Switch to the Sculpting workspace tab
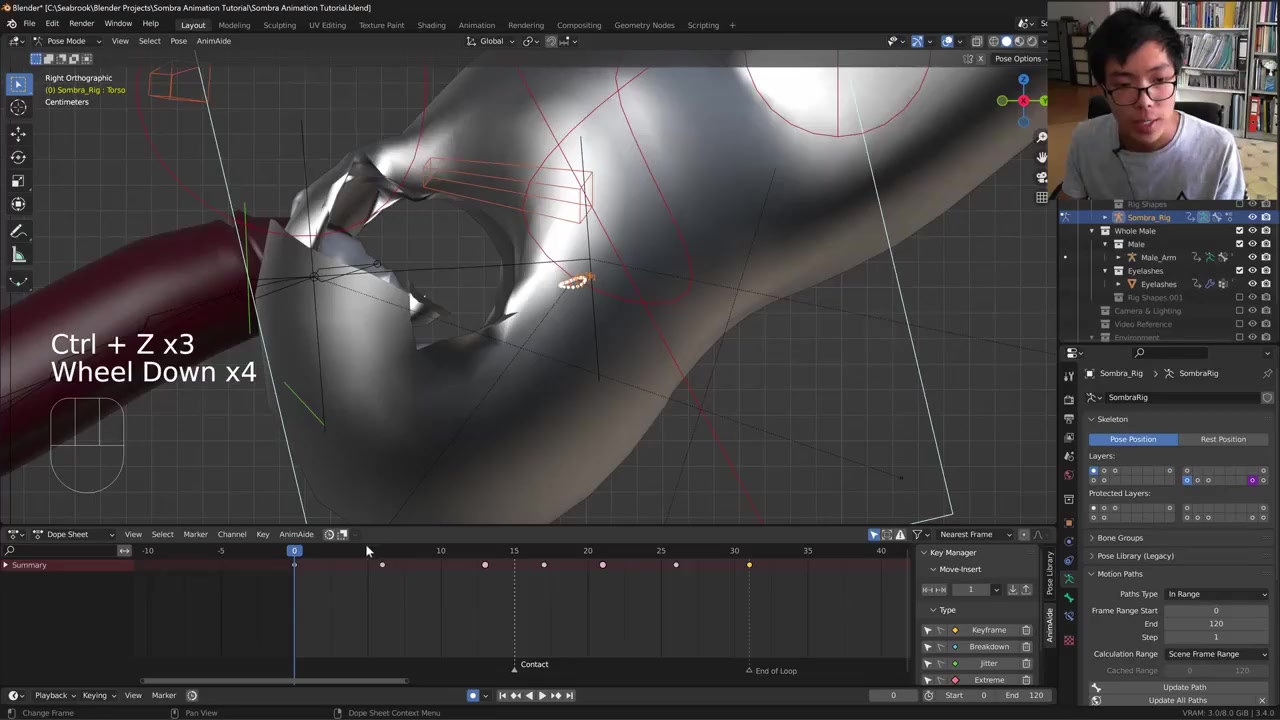 [x=279, y=25]
